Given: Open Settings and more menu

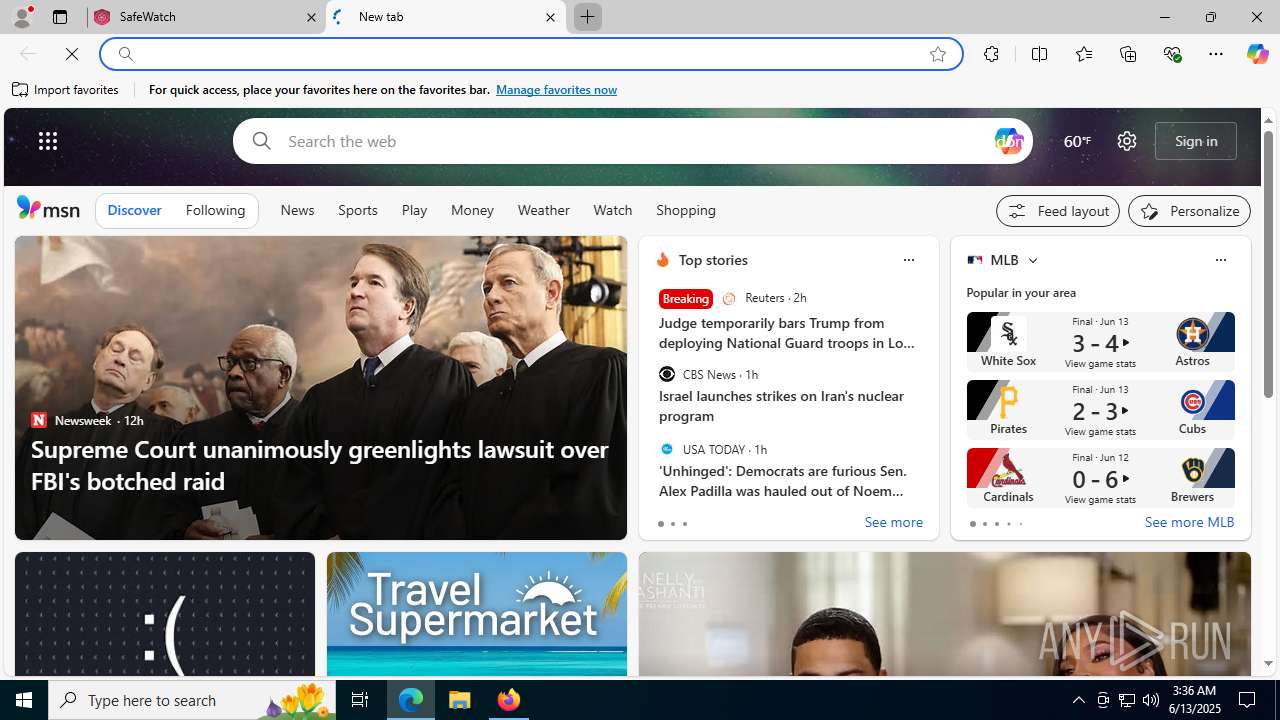Looking at the screenshot, I should [x=1216, y=54].
